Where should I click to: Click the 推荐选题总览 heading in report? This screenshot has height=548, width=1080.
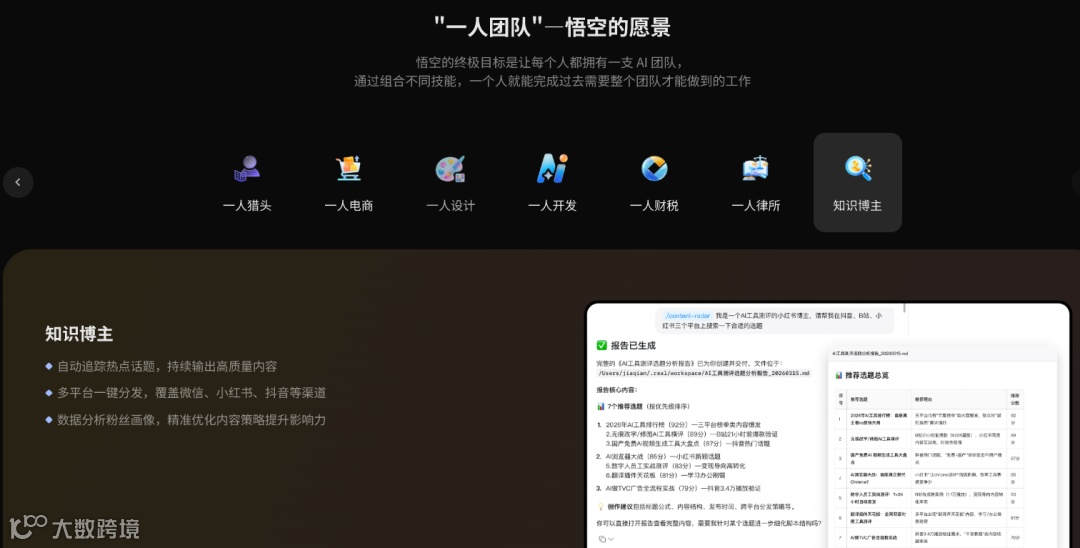(866, 375)
